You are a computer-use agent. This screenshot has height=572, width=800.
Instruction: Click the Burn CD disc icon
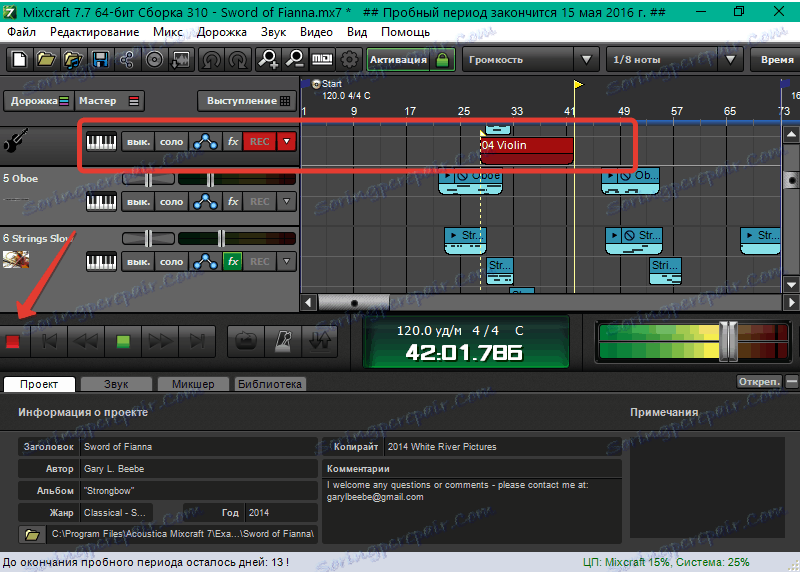click(x=154, y=60)
